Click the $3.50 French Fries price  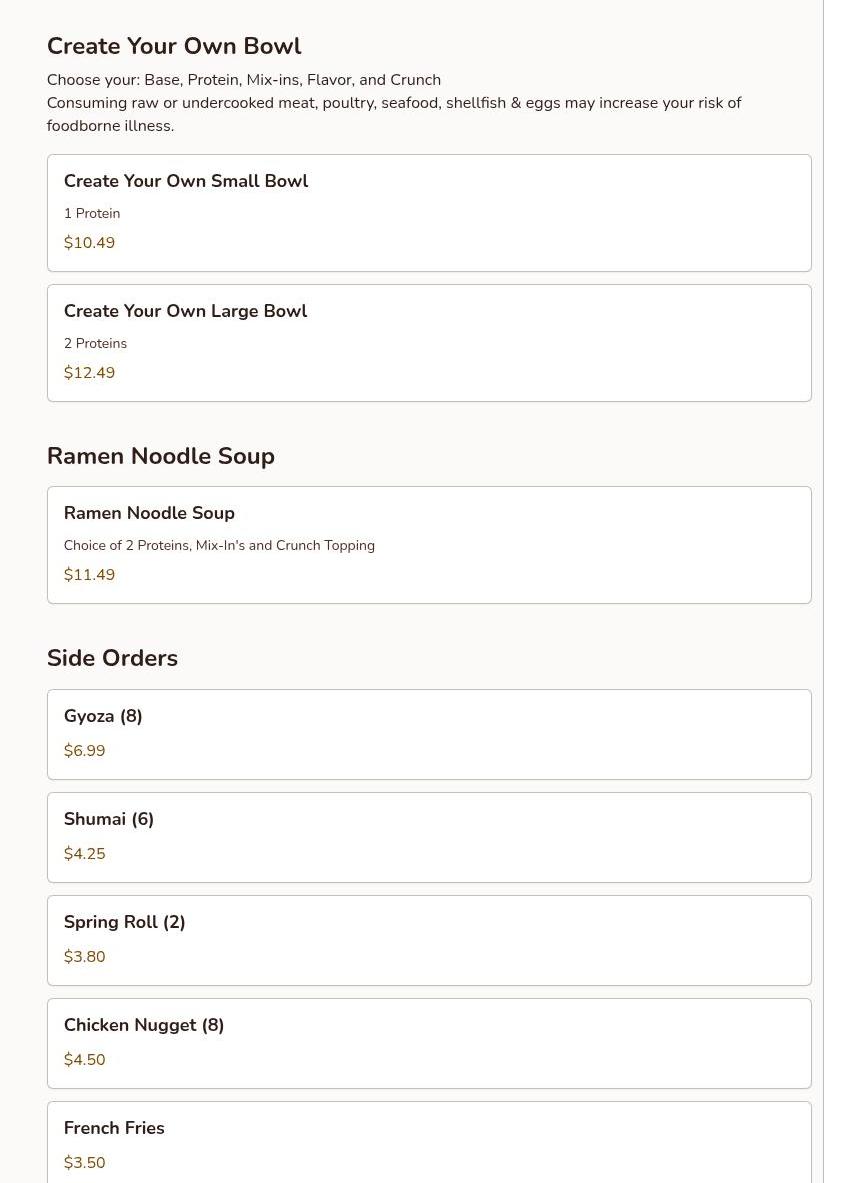84,1162
